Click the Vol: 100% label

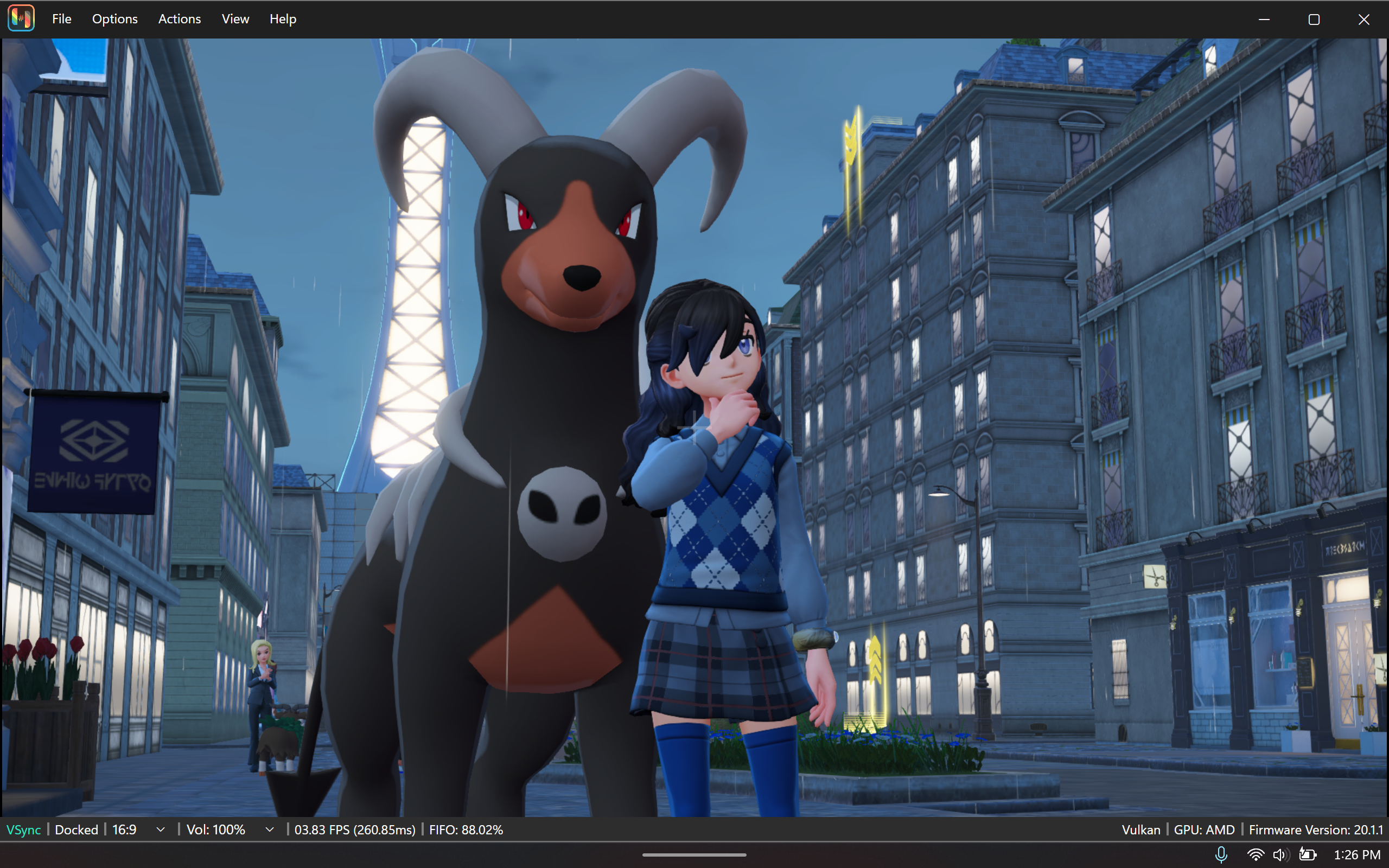pos(216,829)
